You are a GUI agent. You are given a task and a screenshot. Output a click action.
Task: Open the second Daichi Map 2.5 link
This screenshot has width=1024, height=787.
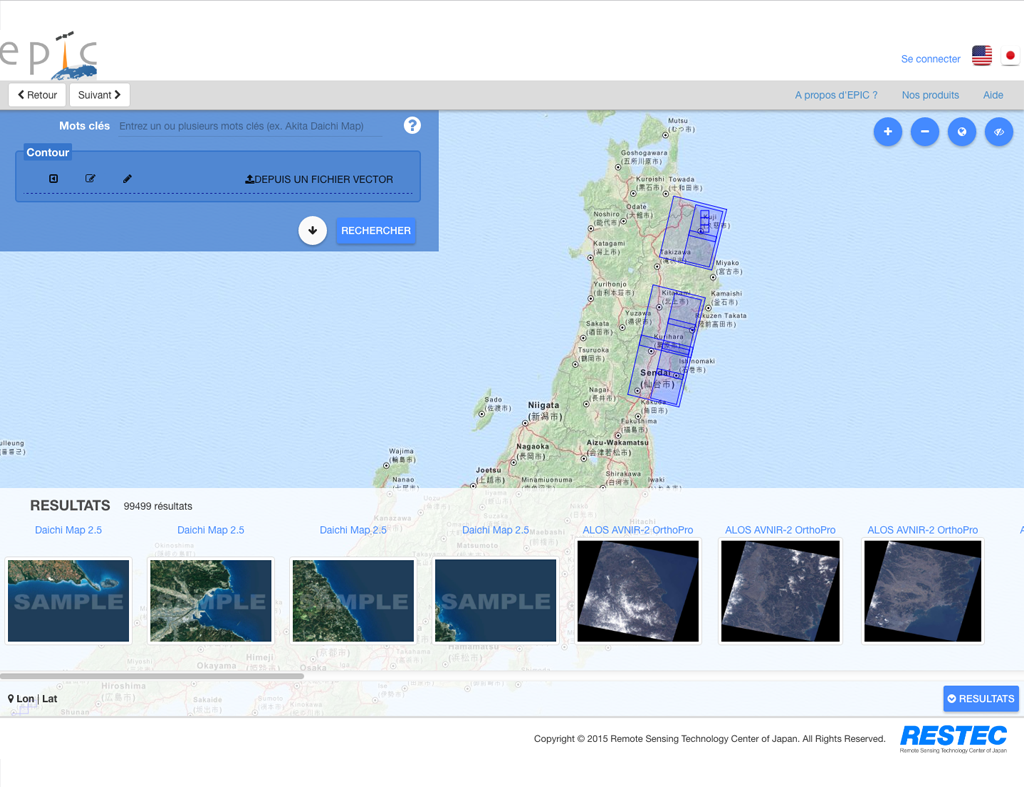(211, 530)
